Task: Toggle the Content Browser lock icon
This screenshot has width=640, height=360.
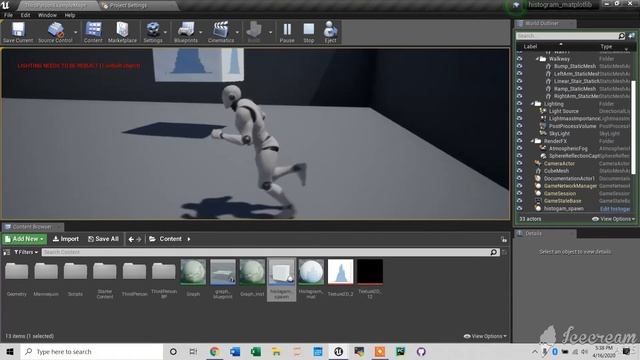Action: pyautogui.click(x=504, y=239)
